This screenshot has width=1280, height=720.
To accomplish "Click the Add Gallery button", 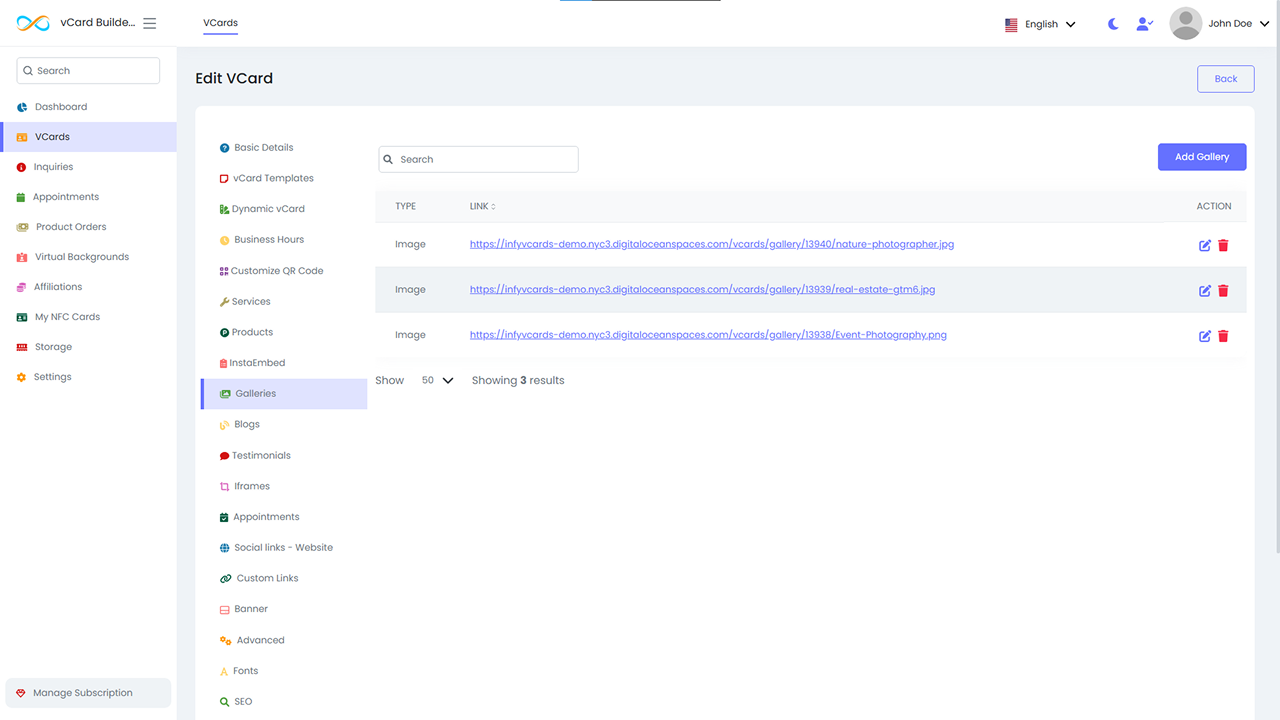I will point(1201,157).
